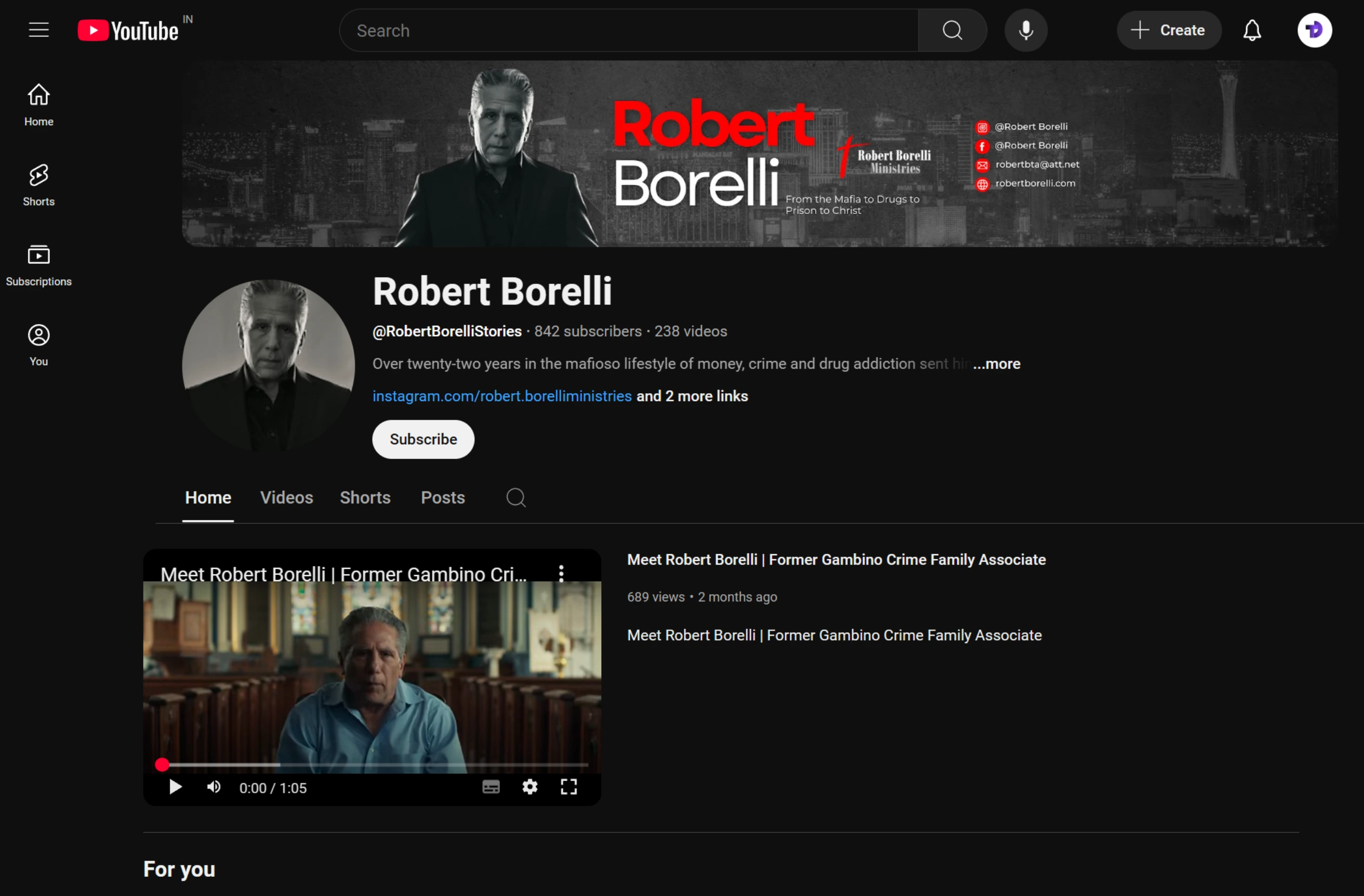Open the hamburger guide menu
Image resolution: width=1364 pixels, height=896 pixels.
coord(39,30)
